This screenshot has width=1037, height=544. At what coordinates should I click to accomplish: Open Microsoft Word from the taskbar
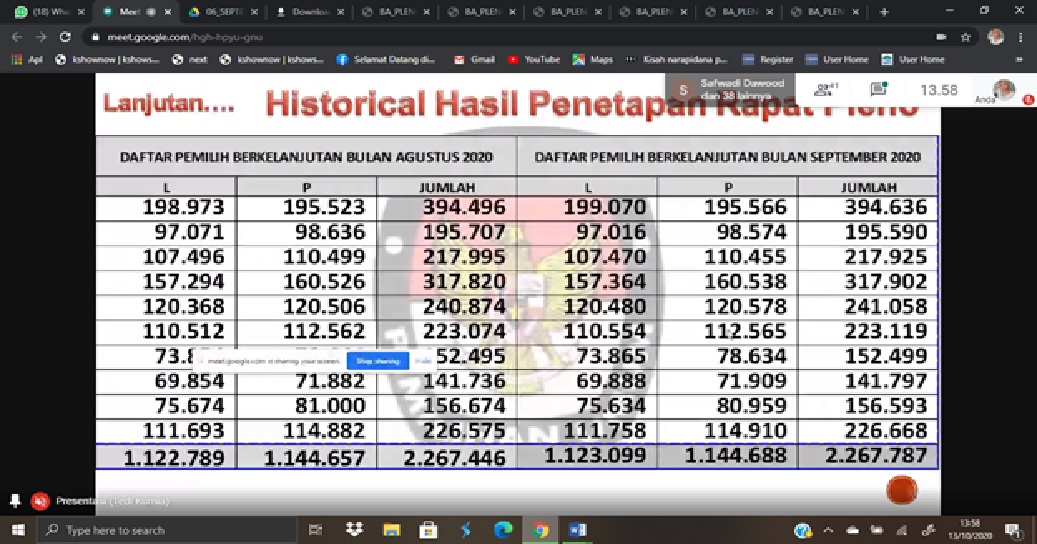pos(577,530)
